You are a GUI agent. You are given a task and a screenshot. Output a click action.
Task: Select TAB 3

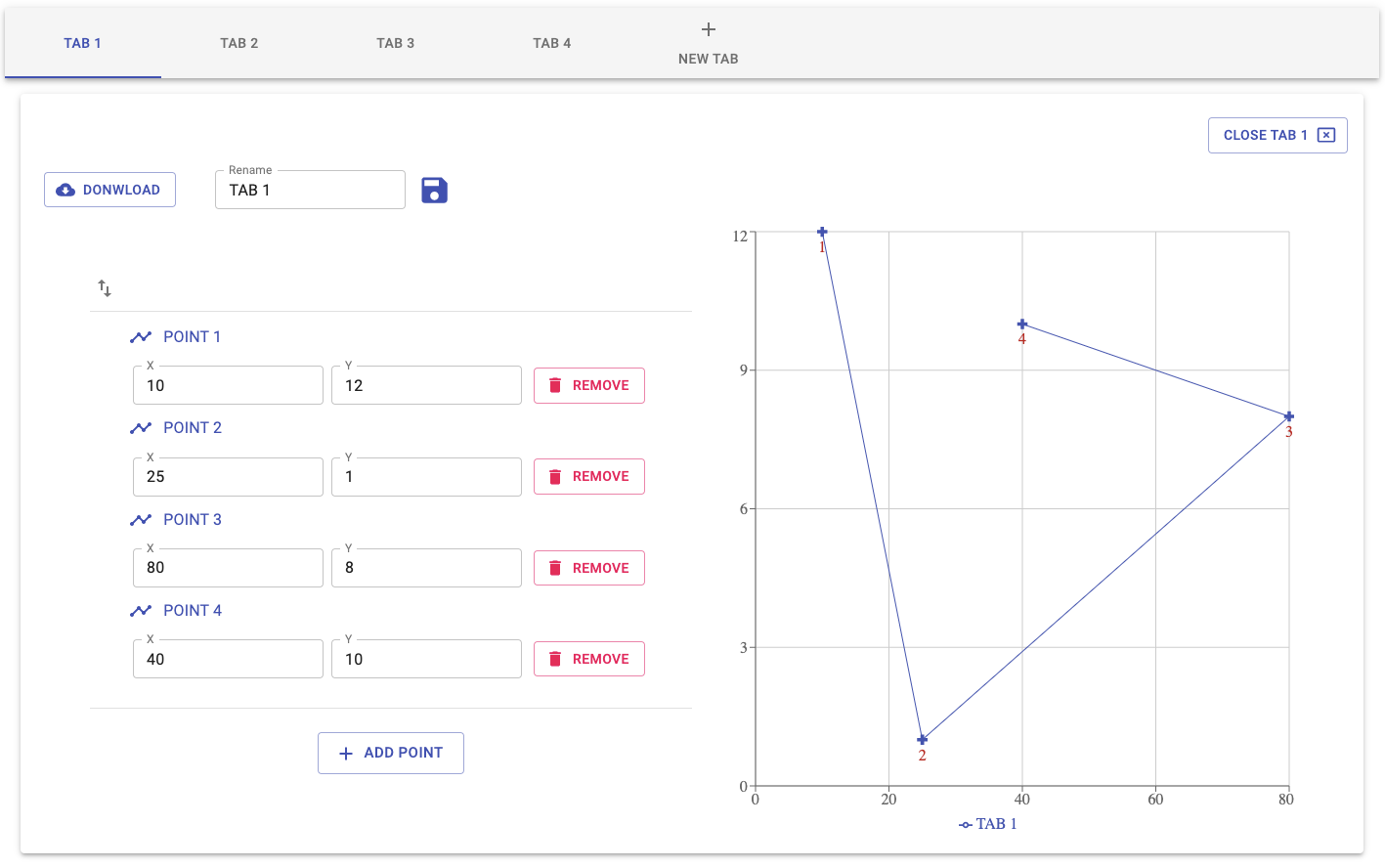396,43
